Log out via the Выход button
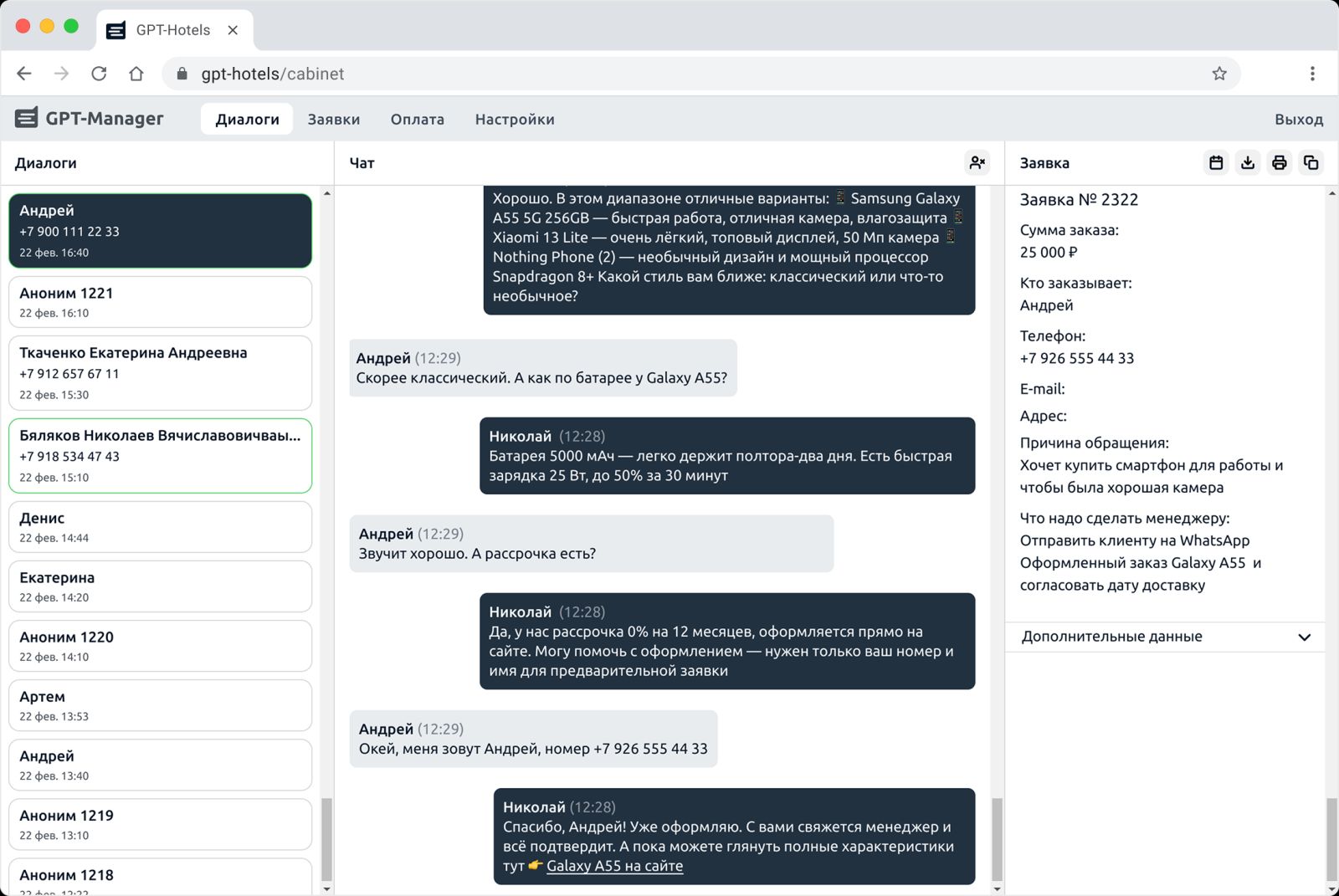1339x896 pixels. 1298,120
